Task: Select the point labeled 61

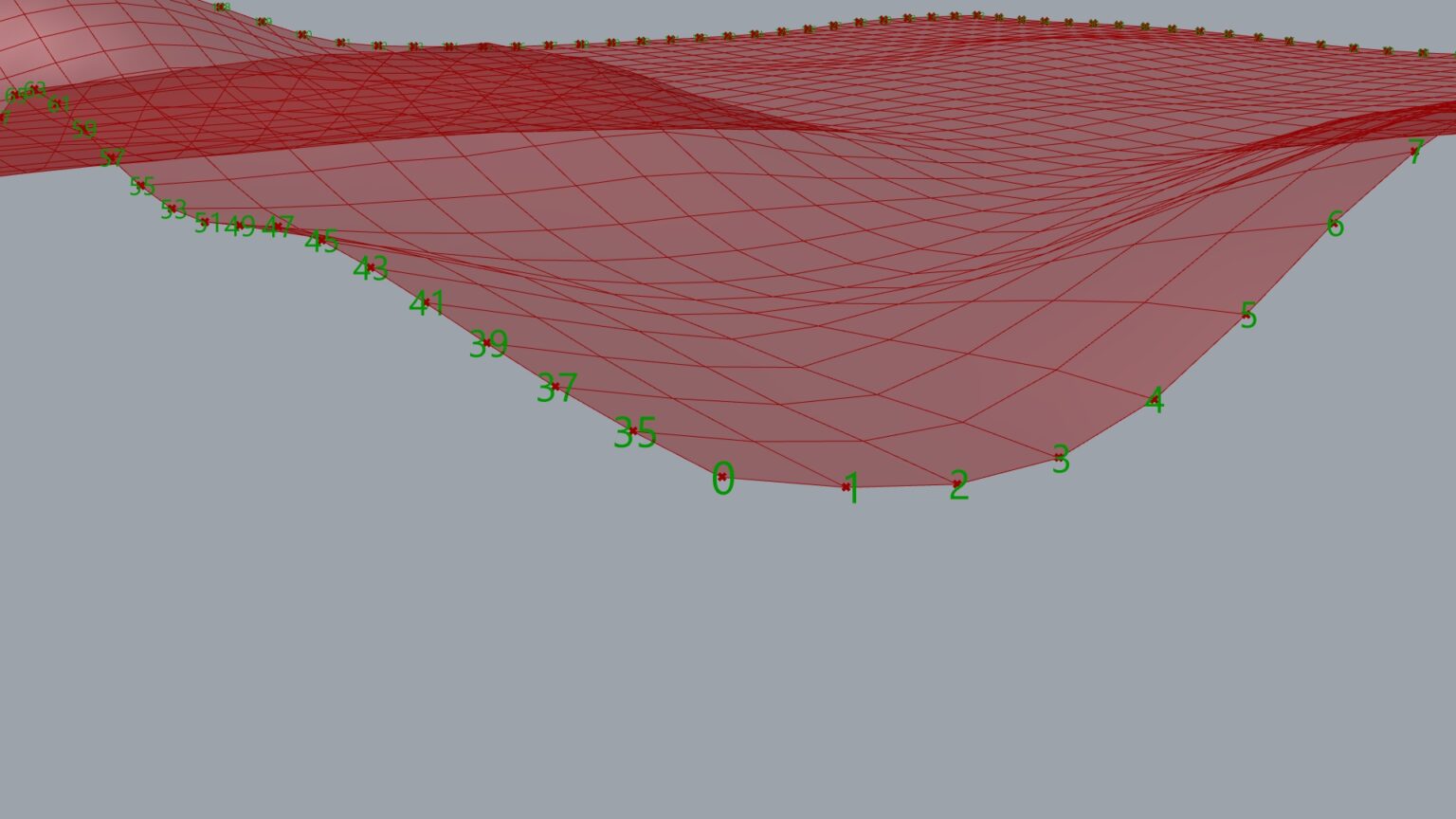Action: click(x=58, y=103)
